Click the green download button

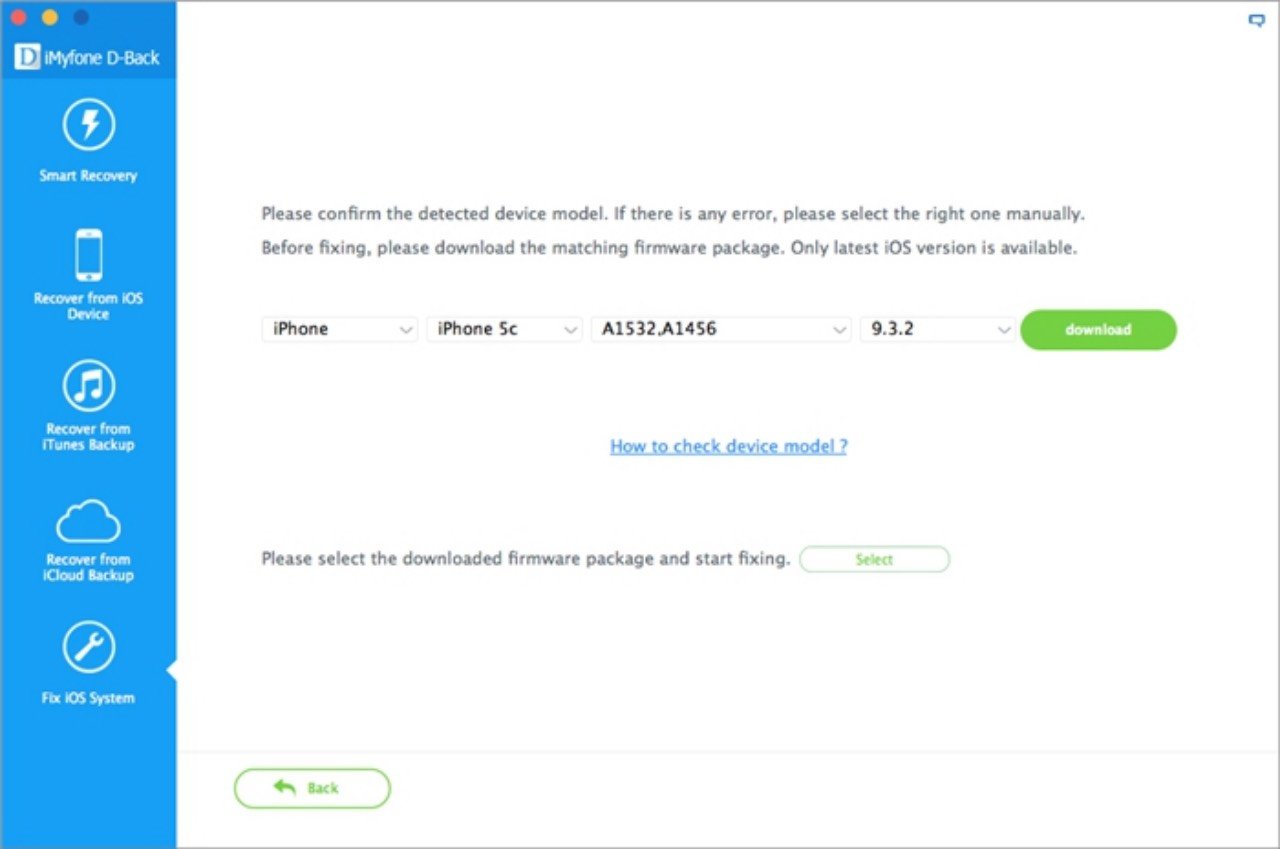[x=1098, y=329]
